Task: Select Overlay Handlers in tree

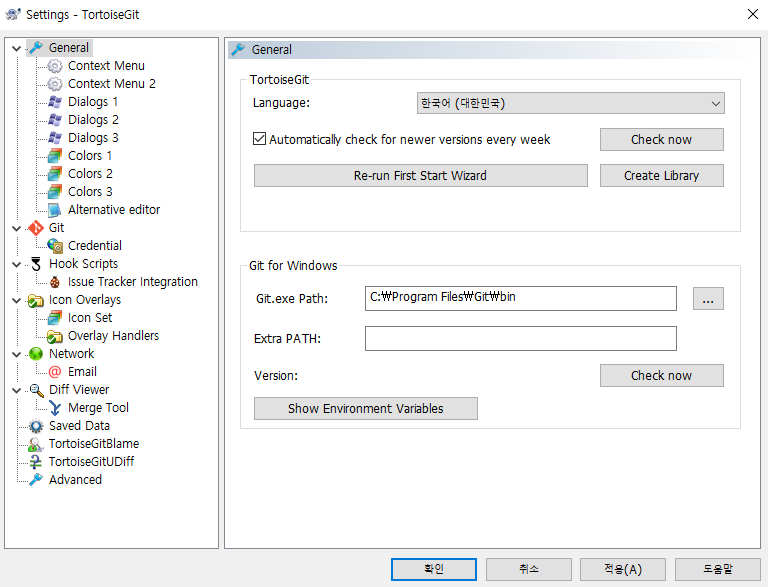Action: click(113, 336)
